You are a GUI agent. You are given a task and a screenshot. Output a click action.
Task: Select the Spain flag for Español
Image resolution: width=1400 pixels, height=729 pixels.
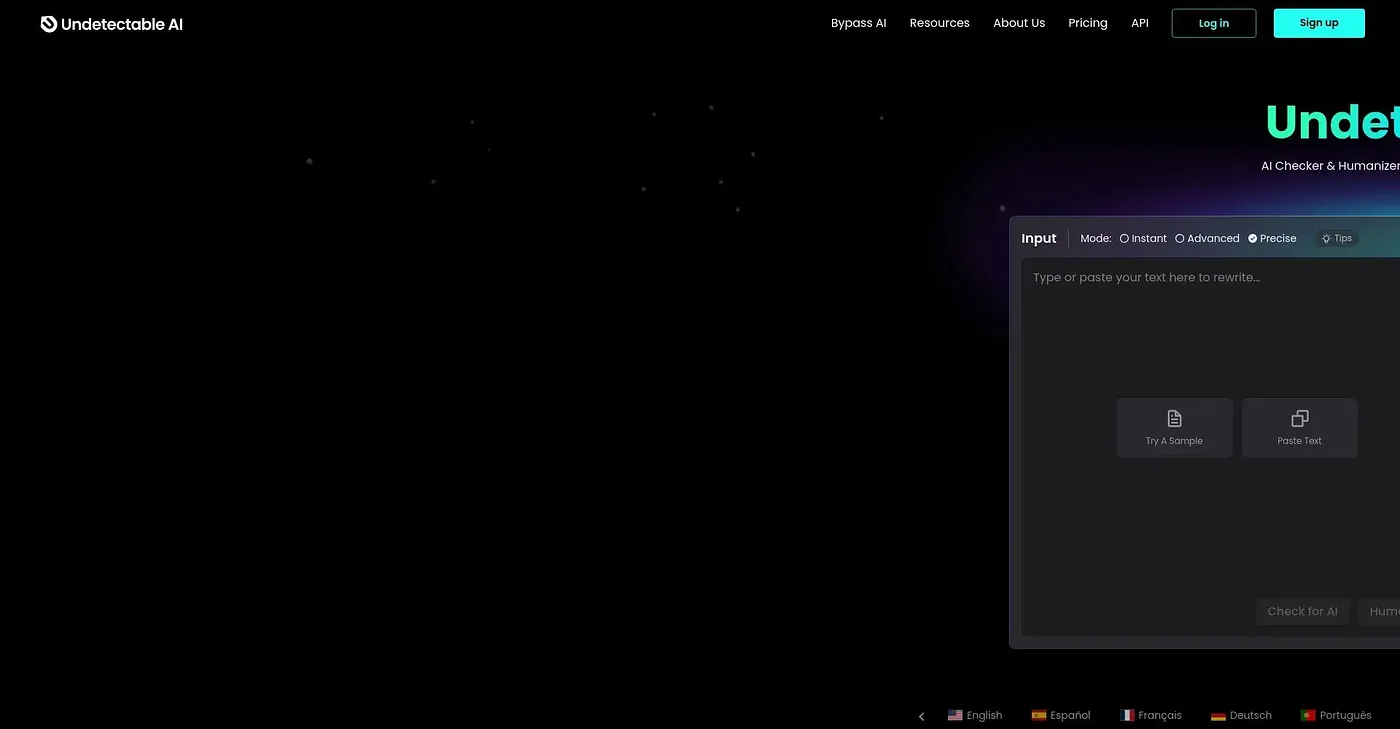tap(1039, 715)
